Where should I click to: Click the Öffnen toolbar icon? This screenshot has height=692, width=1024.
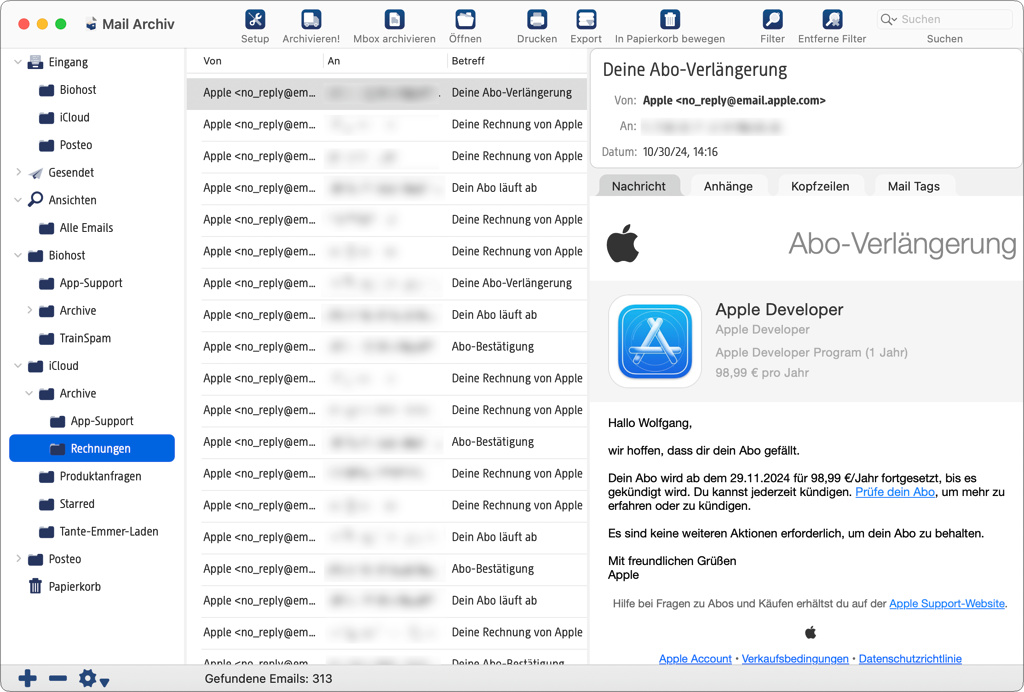click(x=465, y=20)
